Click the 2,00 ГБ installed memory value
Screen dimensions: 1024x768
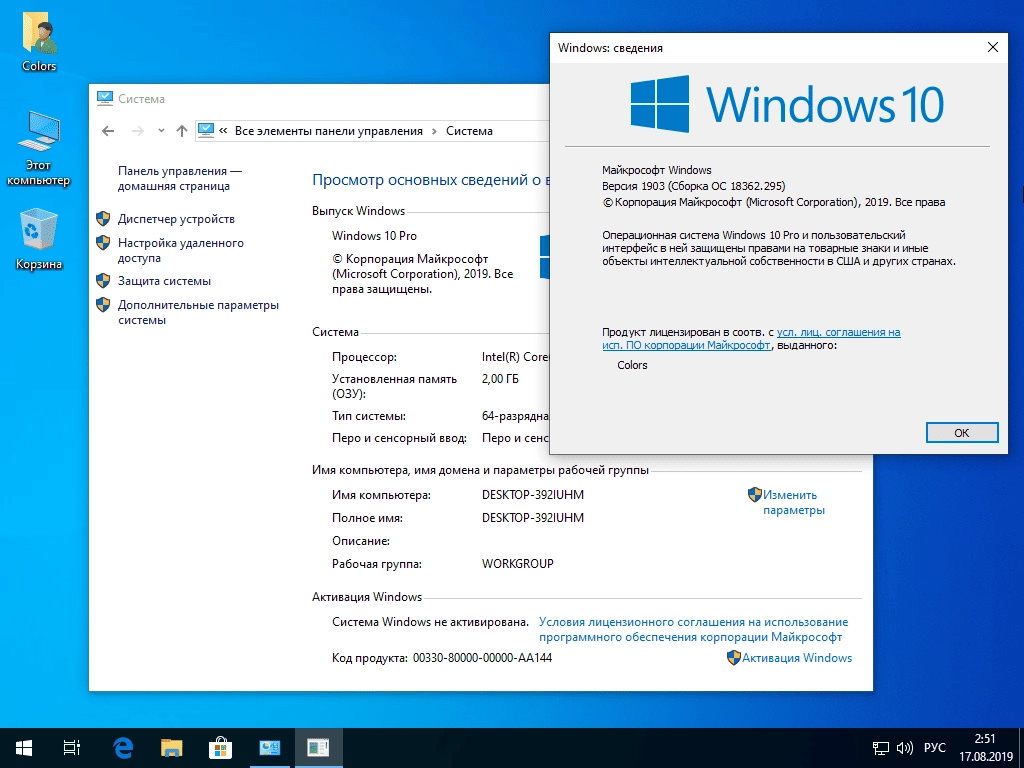pos(500,378)
